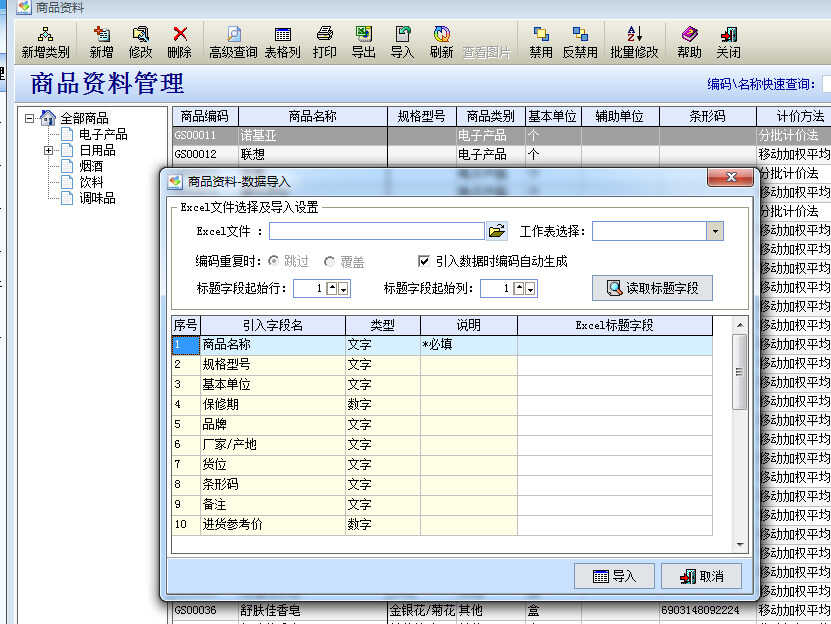Click the Excel文件 path input field
The image size is (831, 624).
coord(376,231)
